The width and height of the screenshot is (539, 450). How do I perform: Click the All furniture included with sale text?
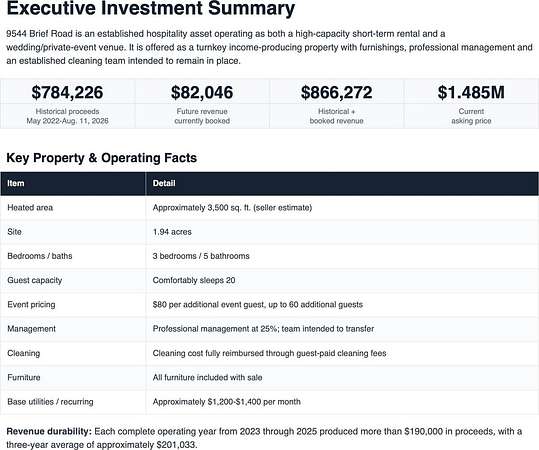point(207,377)
